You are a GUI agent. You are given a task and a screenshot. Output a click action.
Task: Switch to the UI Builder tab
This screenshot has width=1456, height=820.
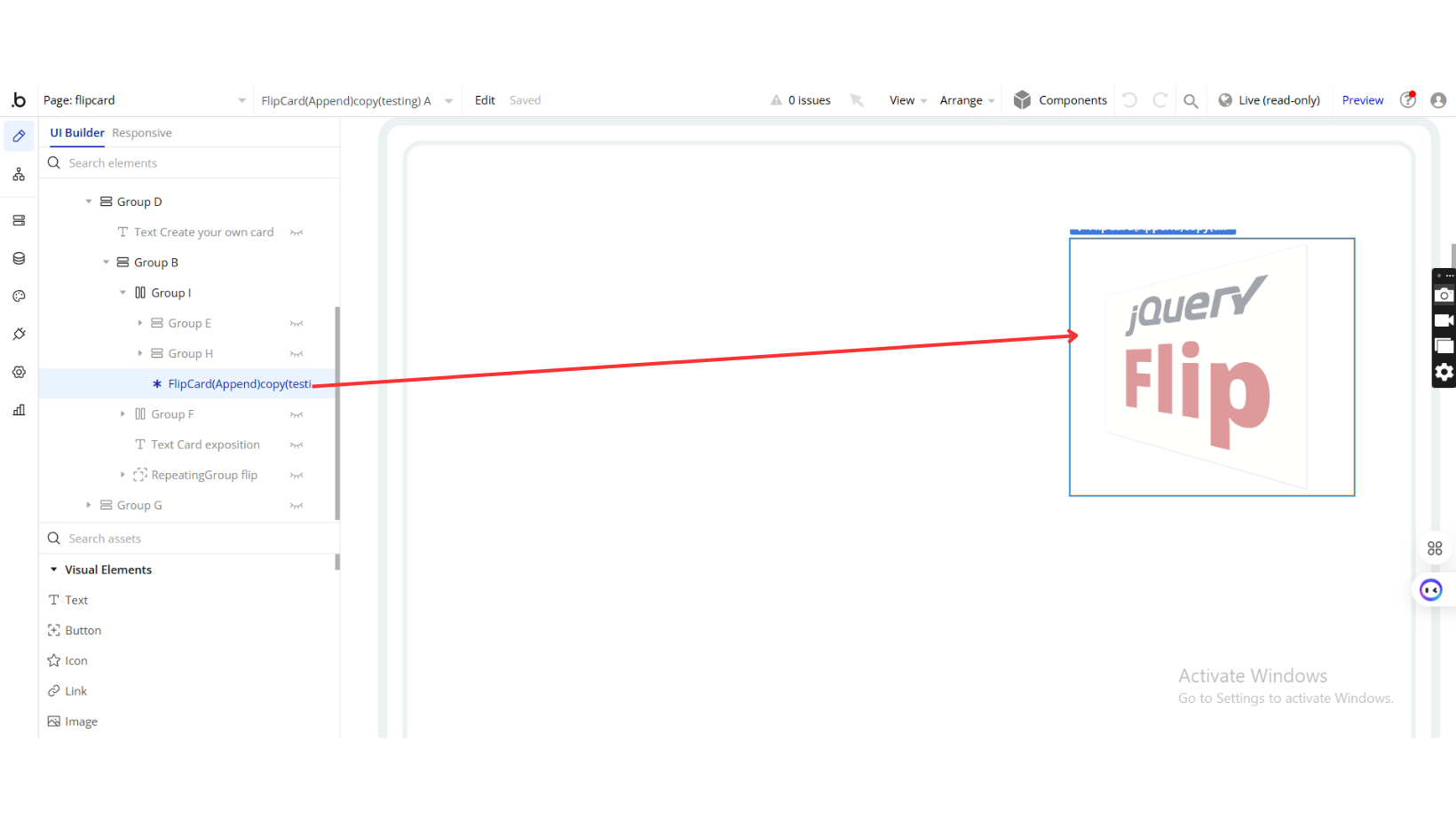tap(77, 133)
